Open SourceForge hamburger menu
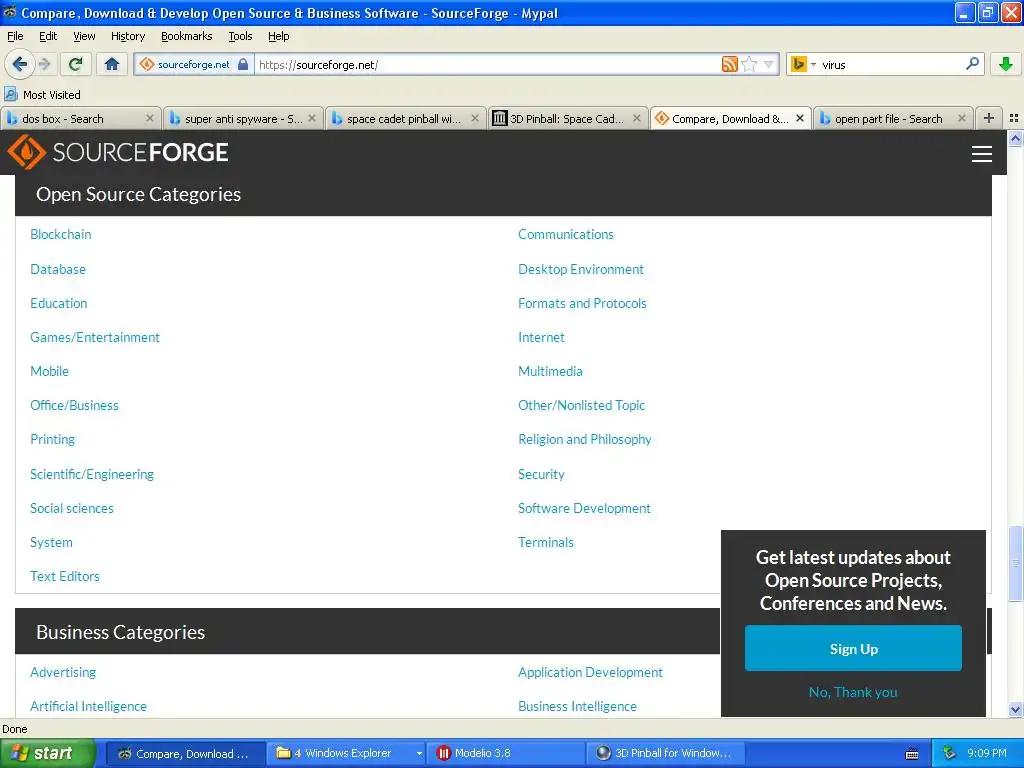The image size is (1024, 768). 982,153
